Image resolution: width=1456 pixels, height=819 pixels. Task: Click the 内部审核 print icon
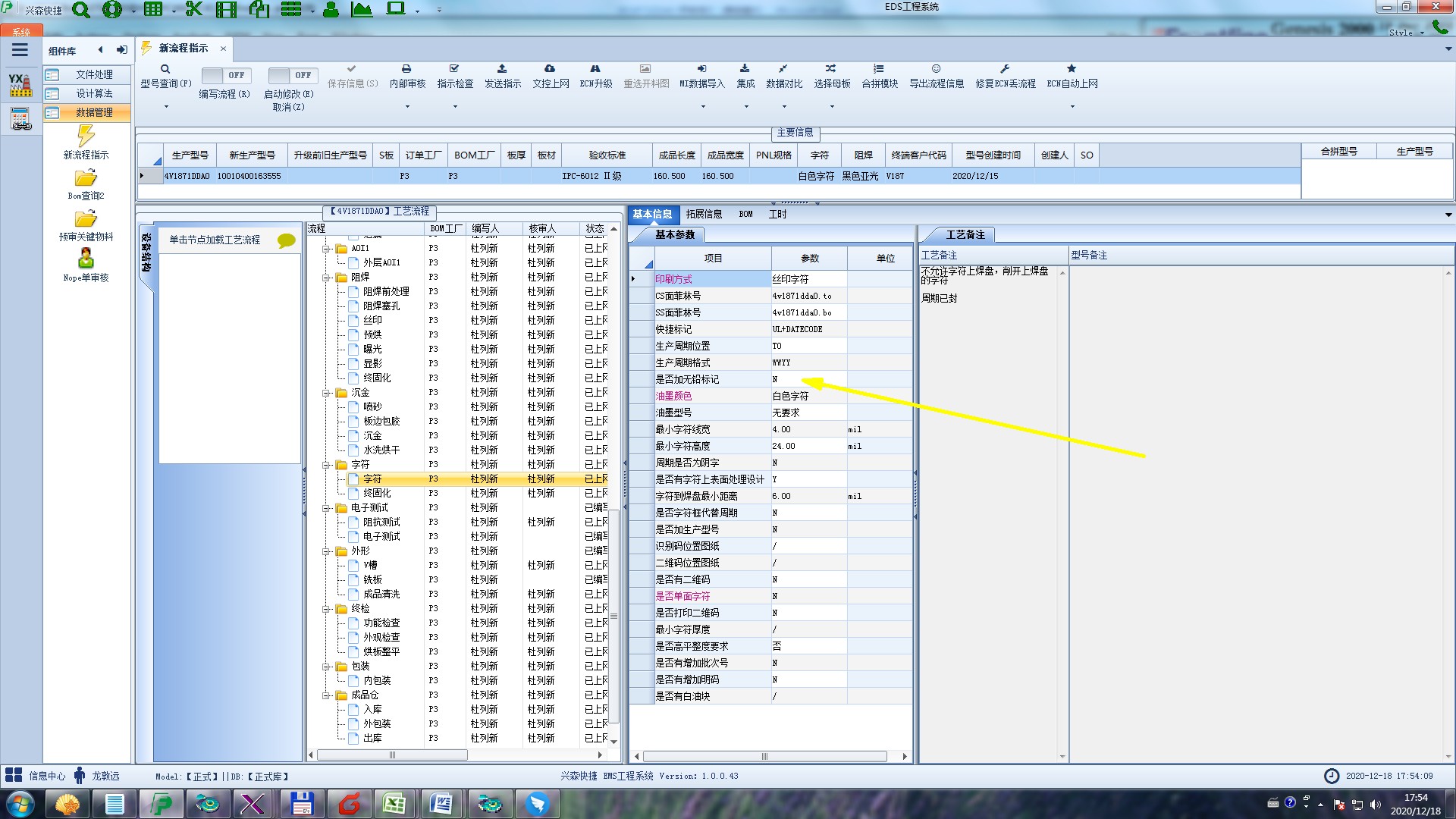click(x=406, y=69)
